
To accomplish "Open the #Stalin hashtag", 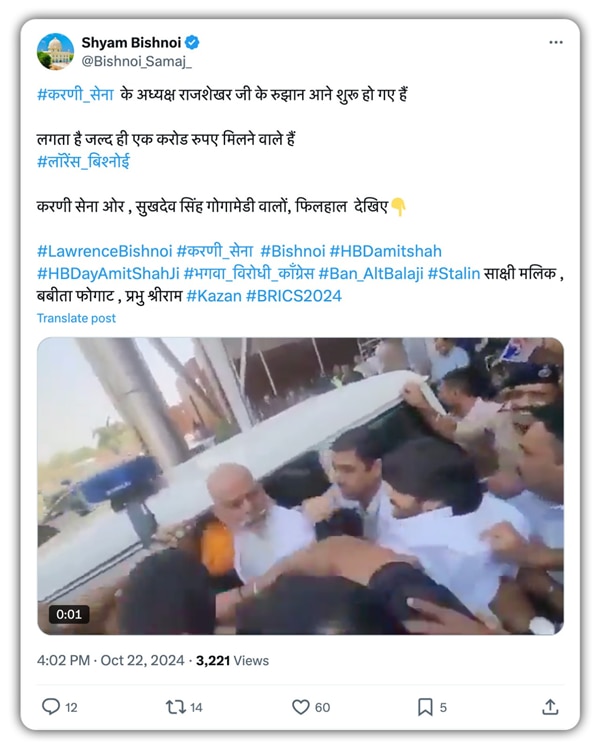I will [x=454, y=274].
